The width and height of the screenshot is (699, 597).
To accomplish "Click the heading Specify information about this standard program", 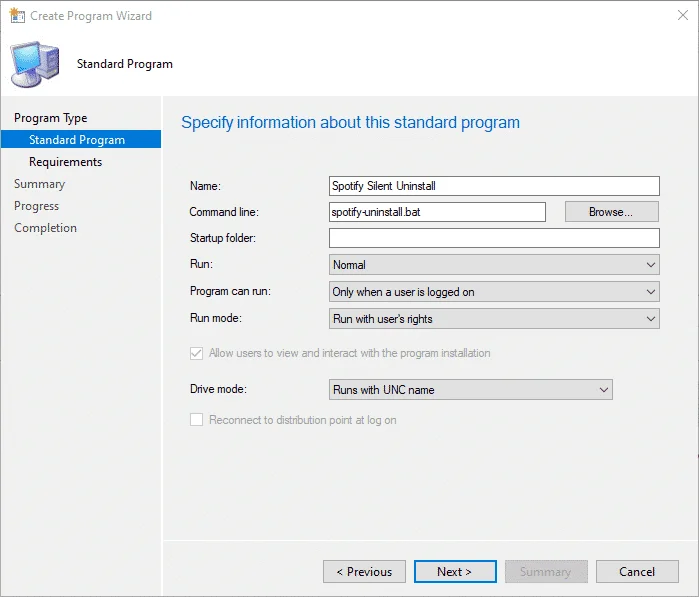I will pos(350,123).
